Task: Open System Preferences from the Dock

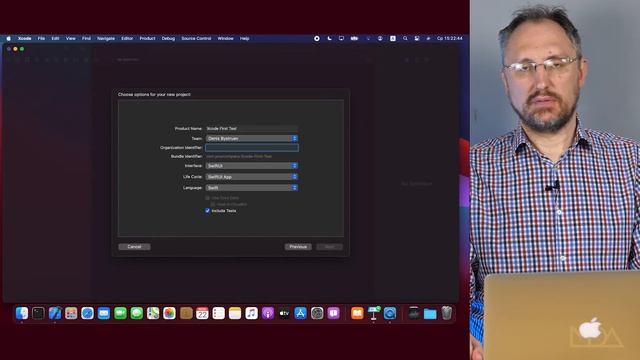Action: tap(317, 313)
